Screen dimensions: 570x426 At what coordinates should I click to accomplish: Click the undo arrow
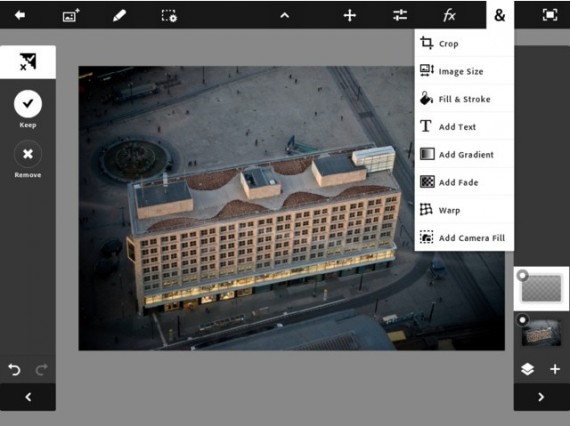[14, 370]
